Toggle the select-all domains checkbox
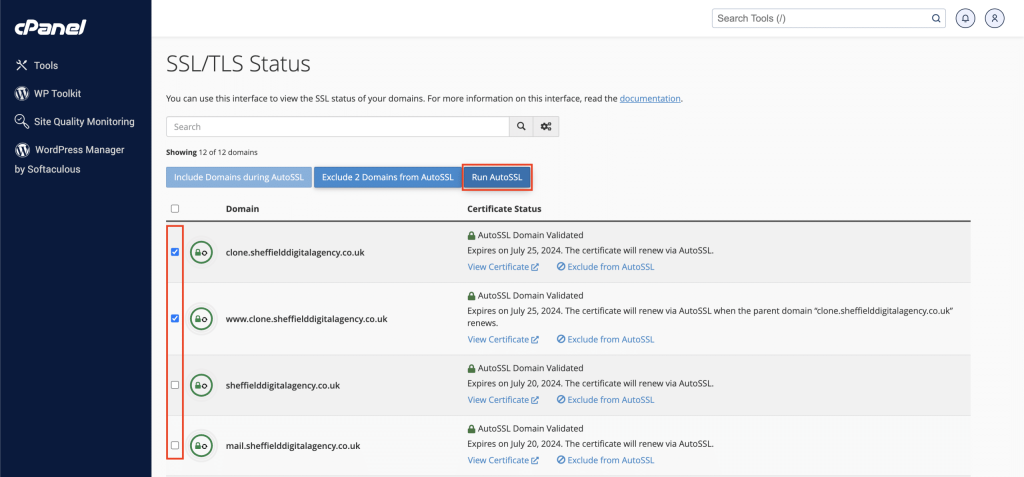The width and height of the screenshot is (1024, 477). coord(174,209)
